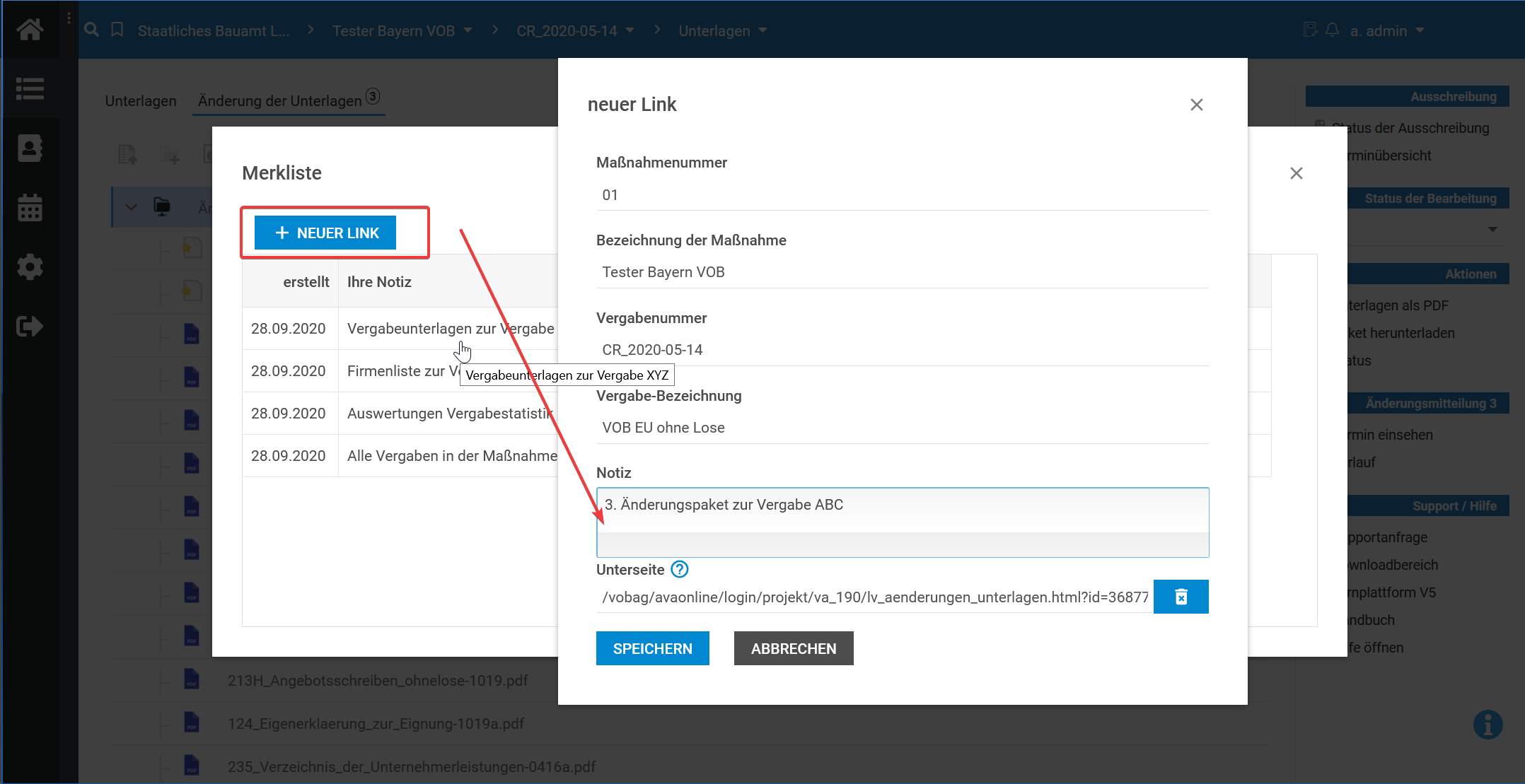Open Alle Vergaben in der Maßnahme row

click(452, 456)
